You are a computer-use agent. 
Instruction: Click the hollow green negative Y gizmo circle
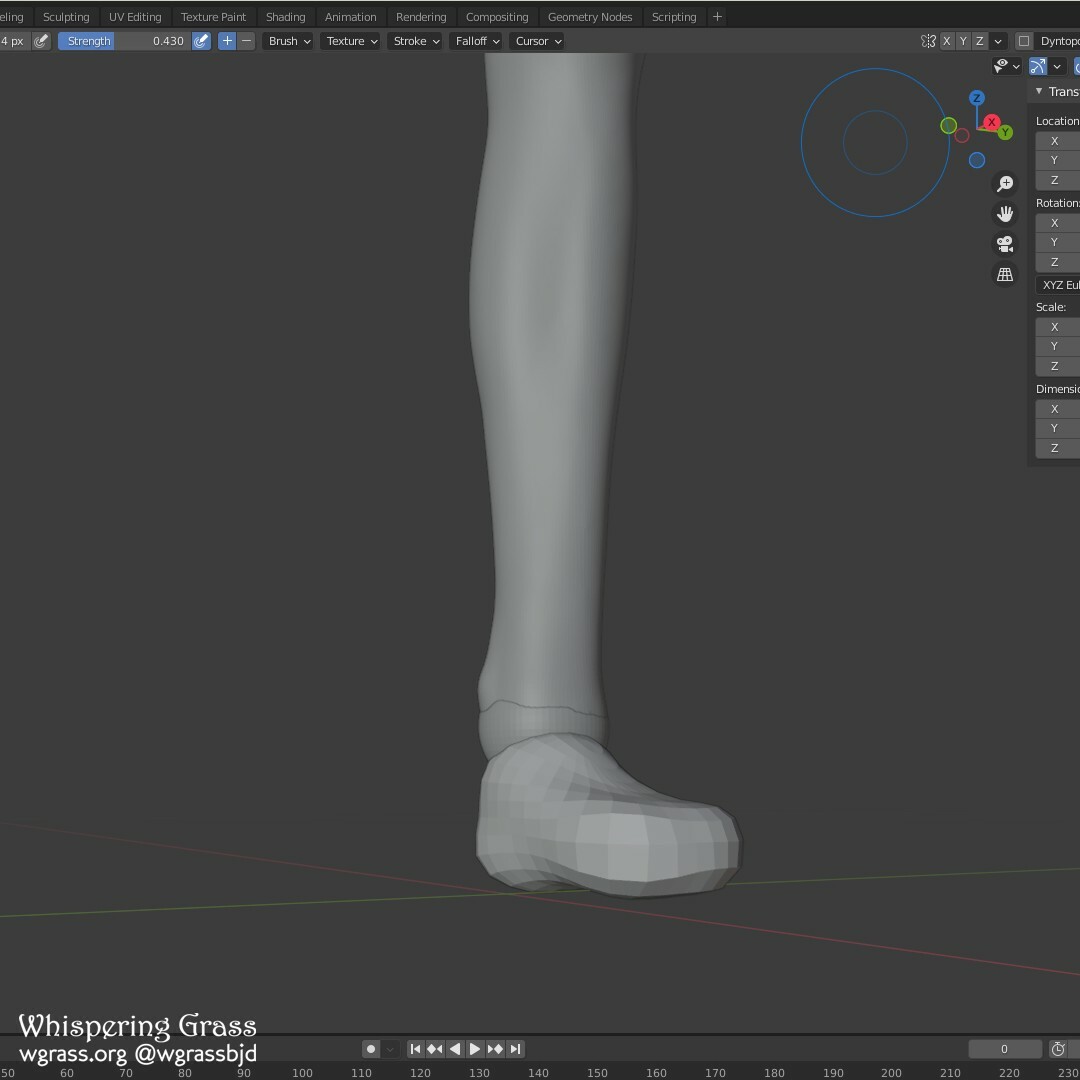pyautogui.click(x=948, y=125)
